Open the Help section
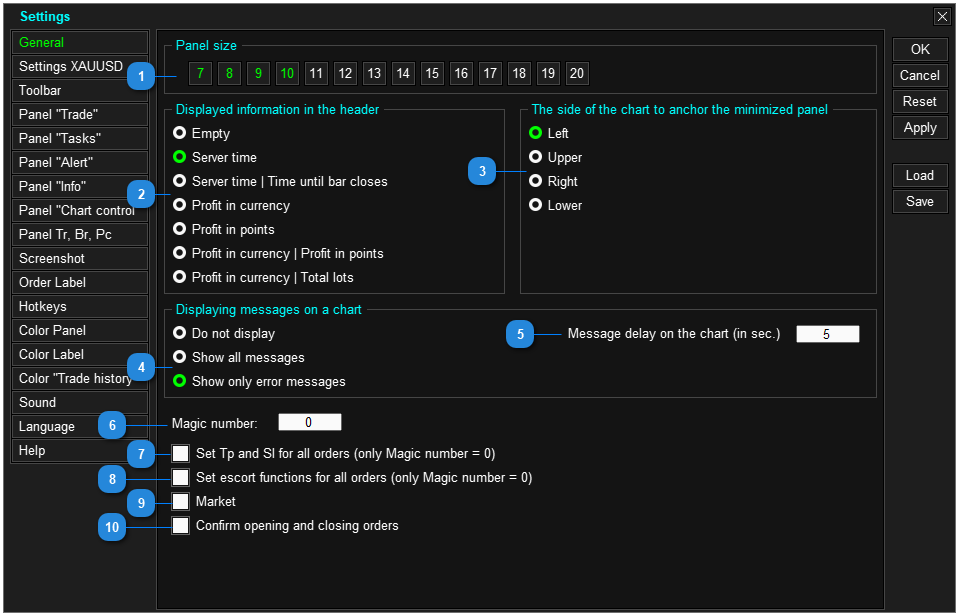Screen dimensions: 959x616 (80, 450)
